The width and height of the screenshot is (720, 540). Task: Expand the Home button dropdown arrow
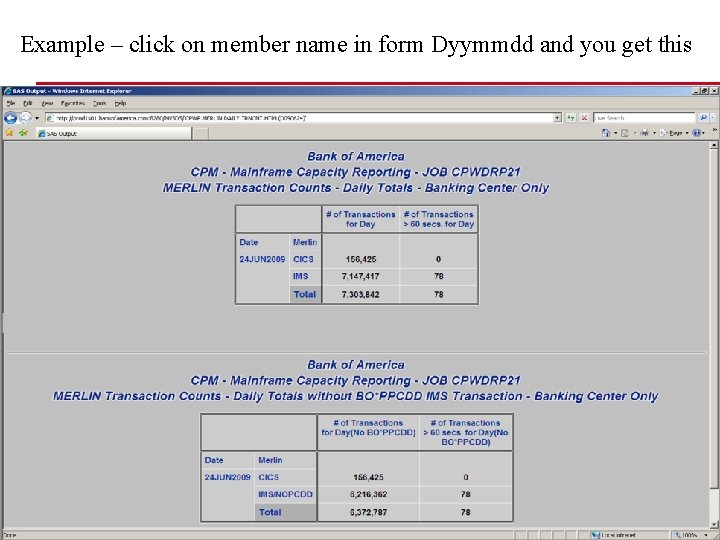click(615, 133)
